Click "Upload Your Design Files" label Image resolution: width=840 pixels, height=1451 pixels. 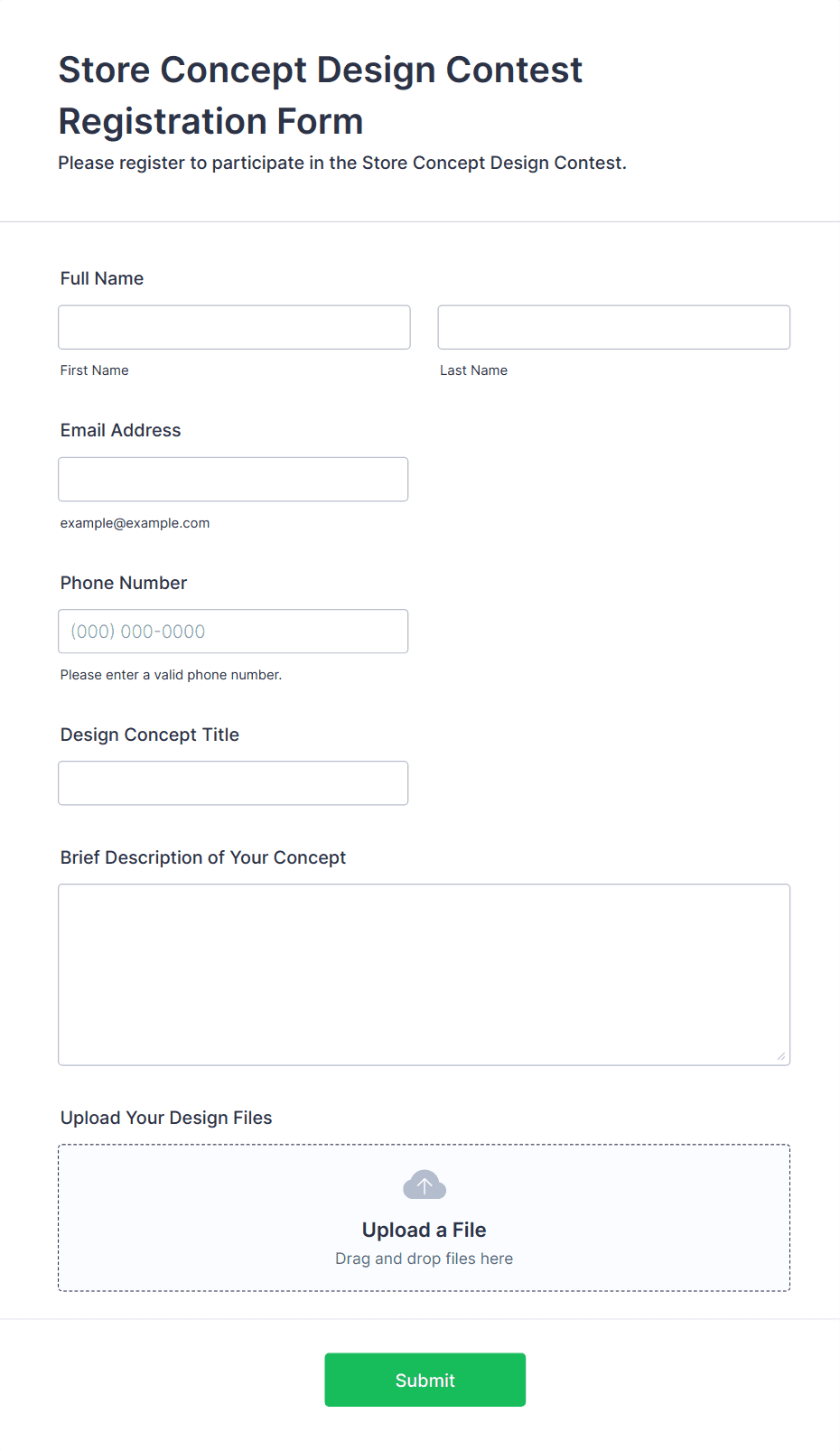(166, 1118)
